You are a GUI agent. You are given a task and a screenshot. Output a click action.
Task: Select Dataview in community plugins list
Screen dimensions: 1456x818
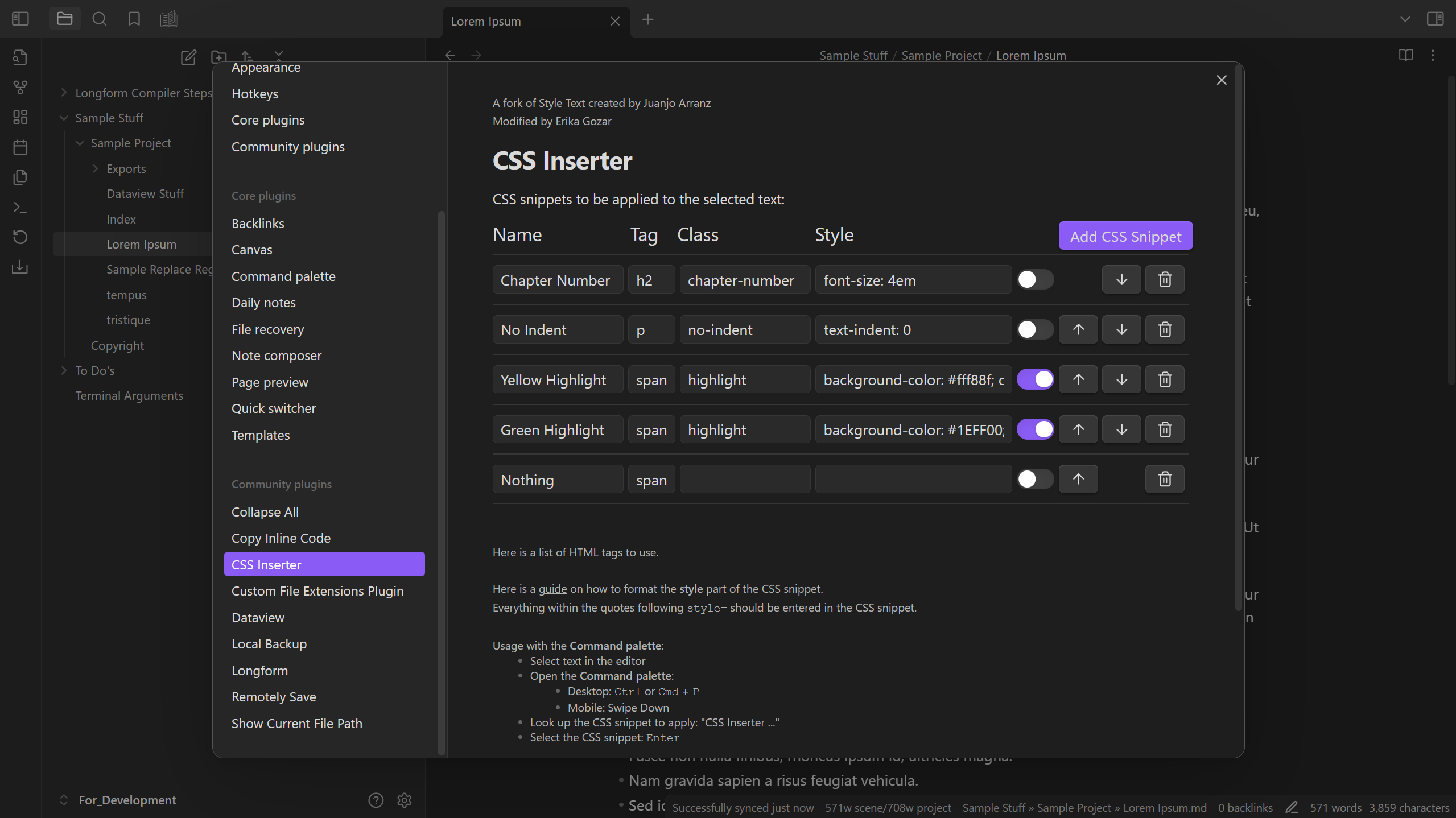coord(258,618)
